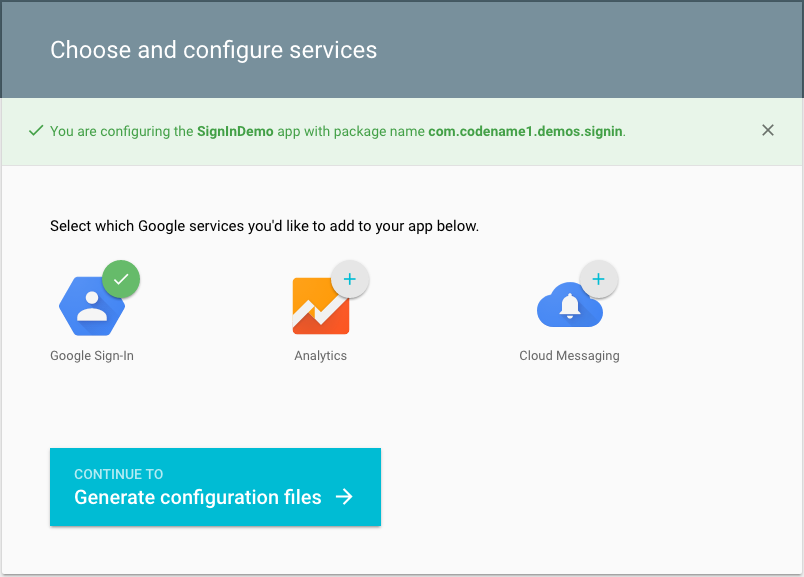
Task: Enable Cloud Messaging using its plus badge
Action: pyautogui.click(x=599, y=278)
